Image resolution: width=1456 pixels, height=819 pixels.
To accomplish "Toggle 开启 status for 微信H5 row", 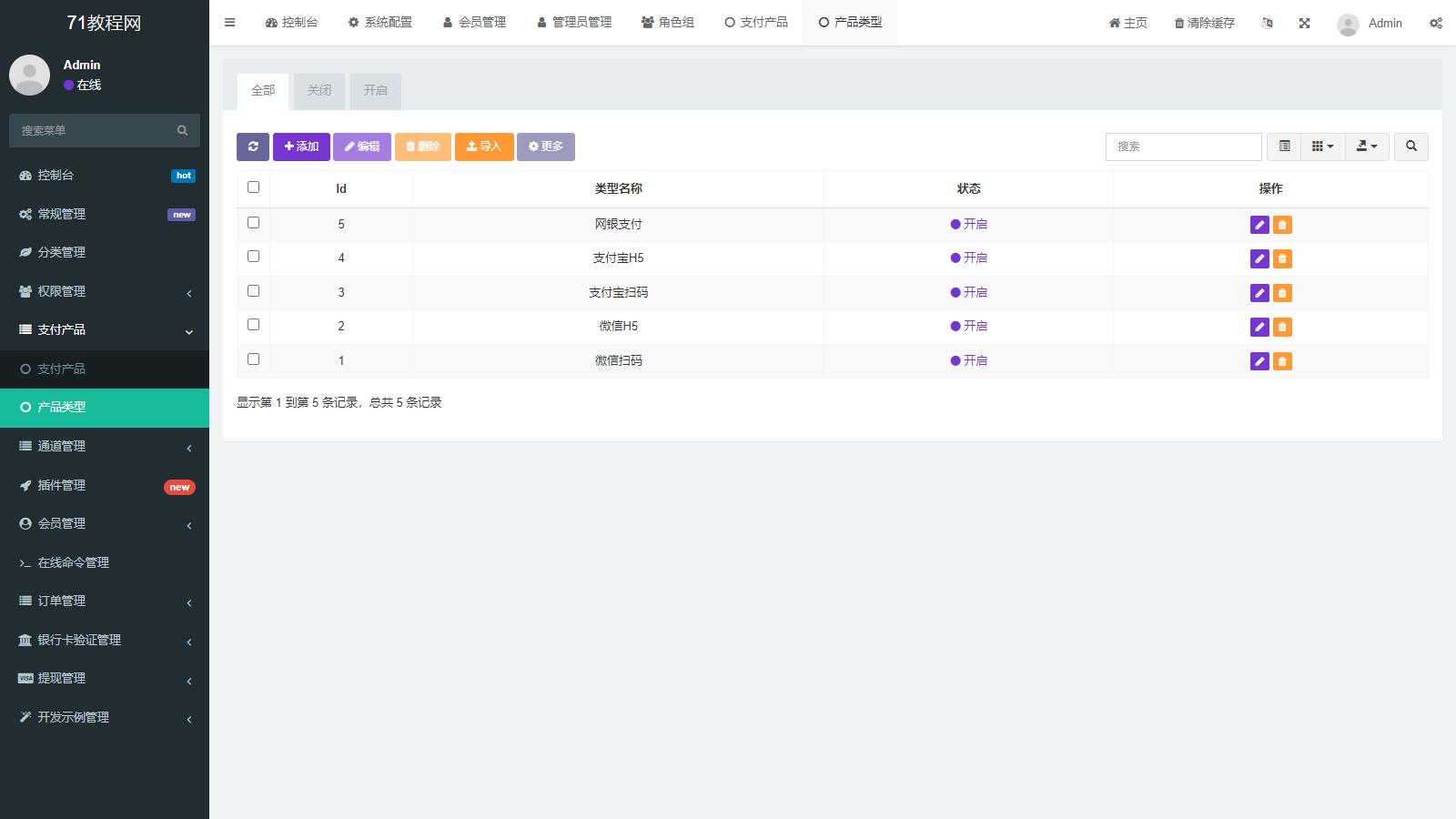I will (969, 326).
